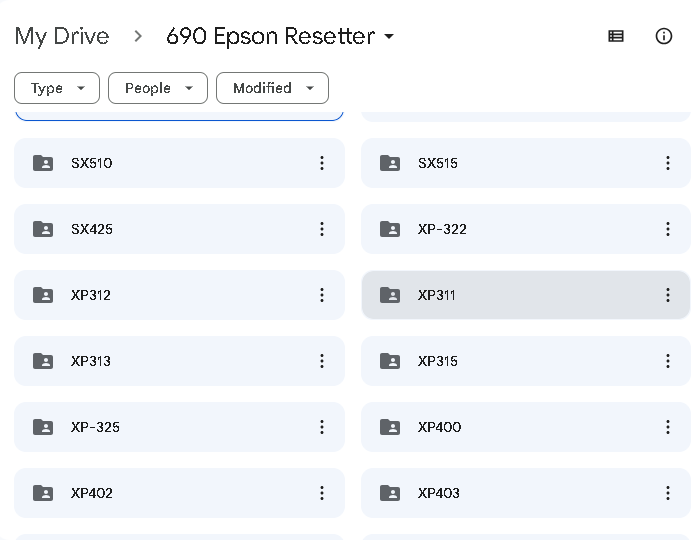Go back to My Drive breadcrumb
Screen dimensions: 694x540
click(x=62, y=36)
